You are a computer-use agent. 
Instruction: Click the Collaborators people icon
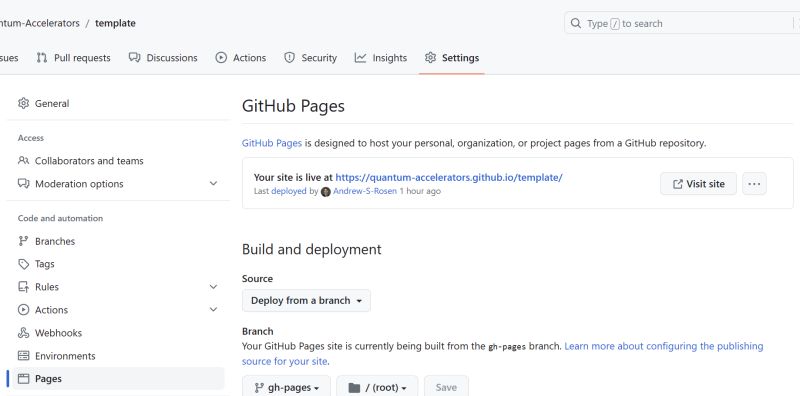click(x=23, y=161)
